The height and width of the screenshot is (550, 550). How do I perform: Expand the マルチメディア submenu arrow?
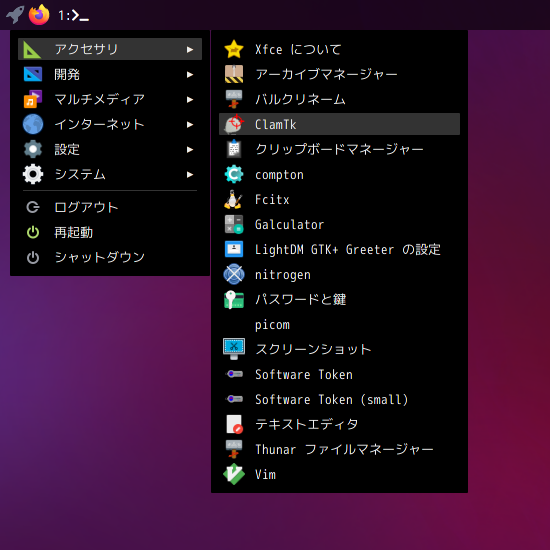[x=190, y=100]
